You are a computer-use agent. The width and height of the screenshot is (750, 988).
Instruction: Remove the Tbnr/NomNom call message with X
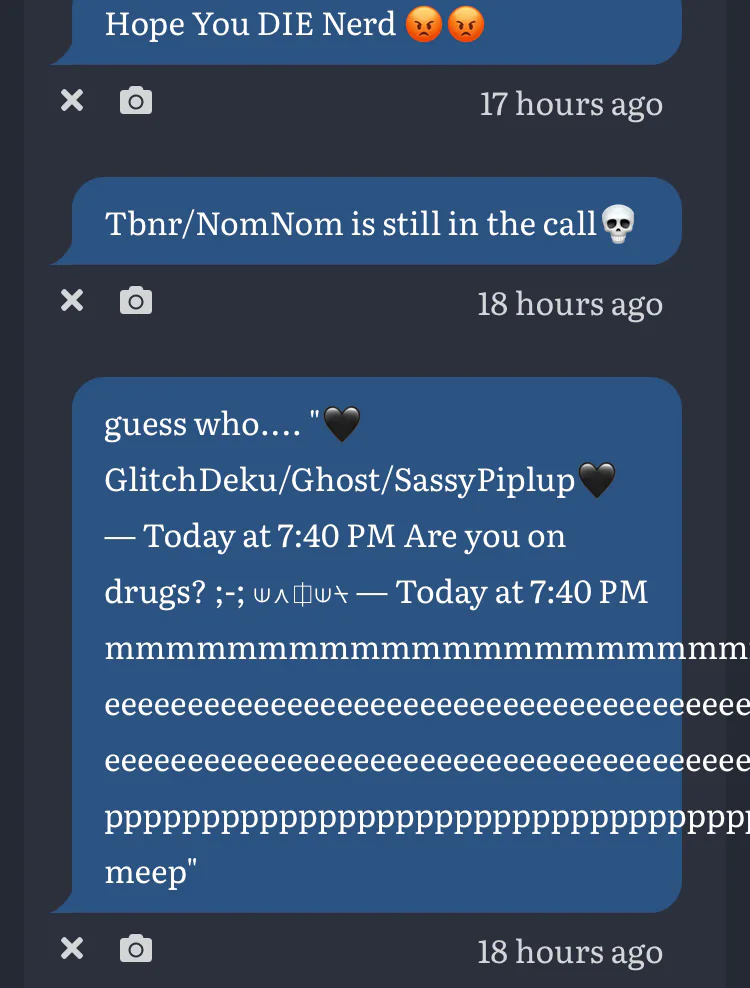click(x=72, y=301)
